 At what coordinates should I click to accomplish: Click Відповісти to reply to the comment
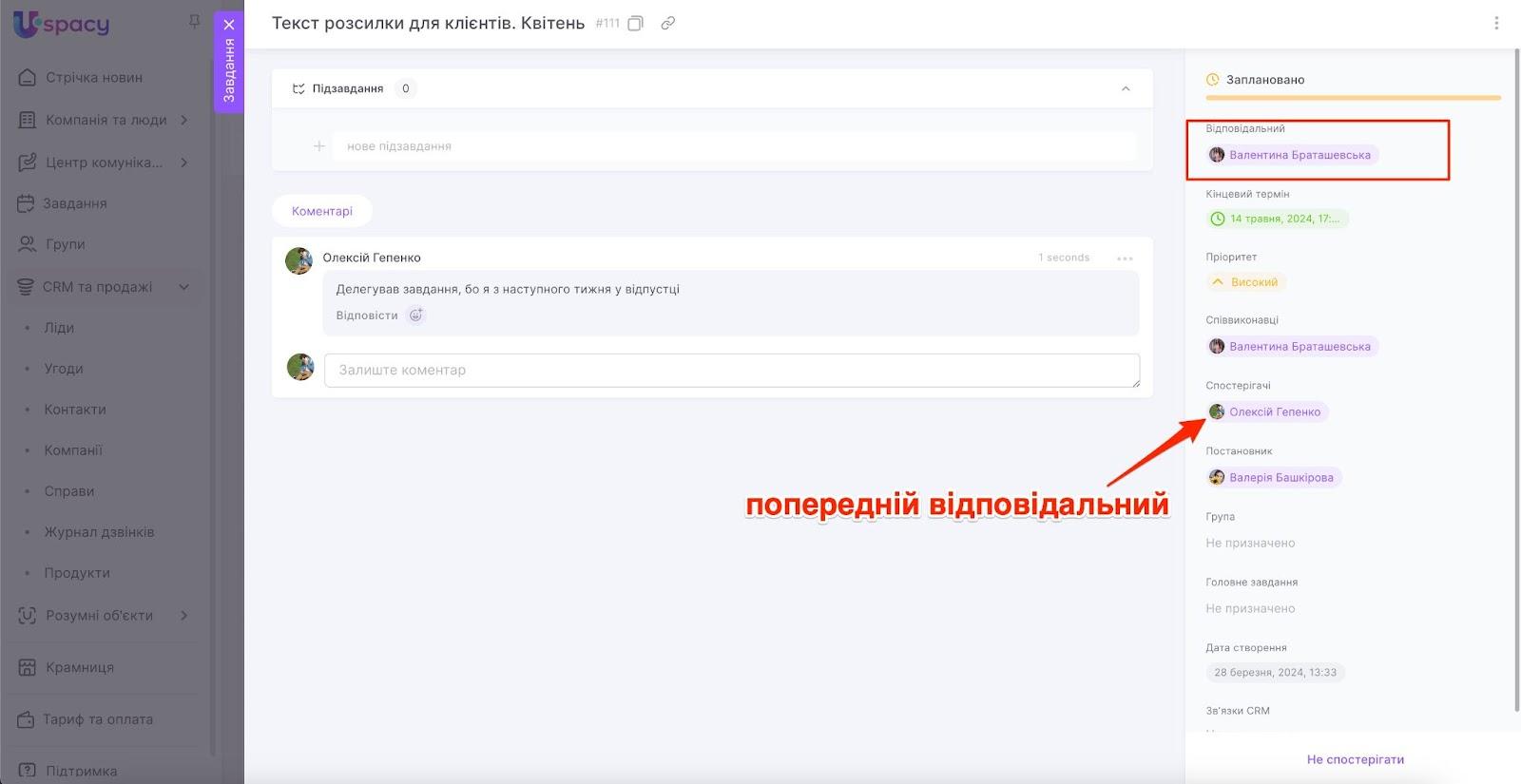click(367, 316)
